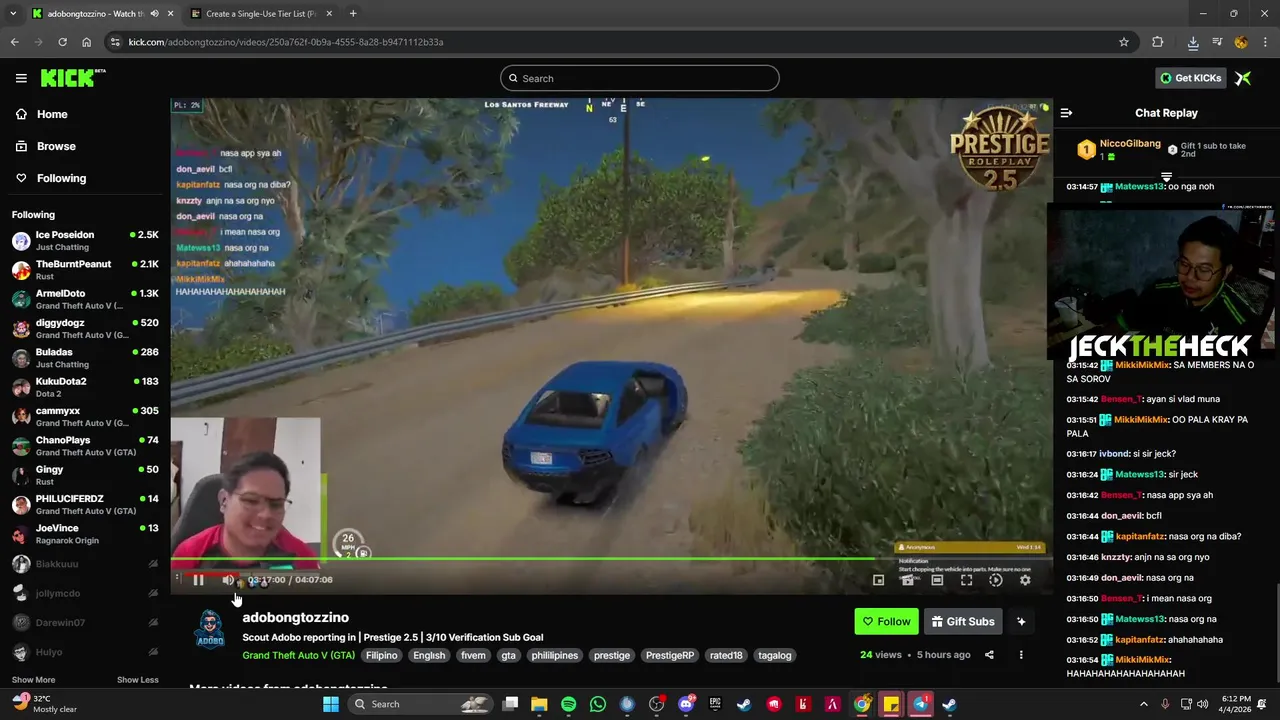Image resolution: width=1280 pixels, height=720 pixels.
Task: Bookmark this page with star icon
Action: [x=1124, y=42]
